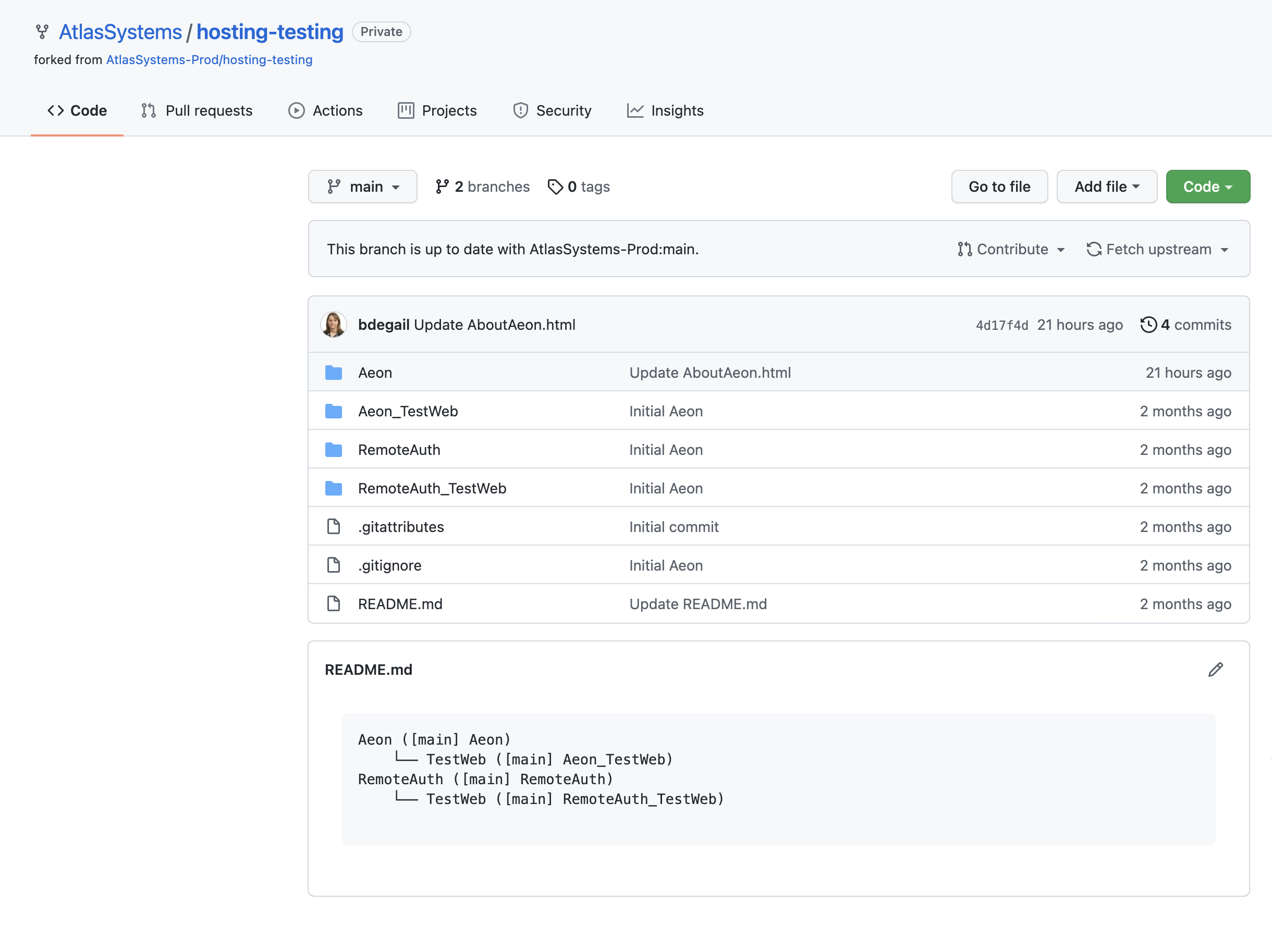The width and height of the screenshot is (1272, 952).
Task: Click the Go to file button
Action: point(999,186)
